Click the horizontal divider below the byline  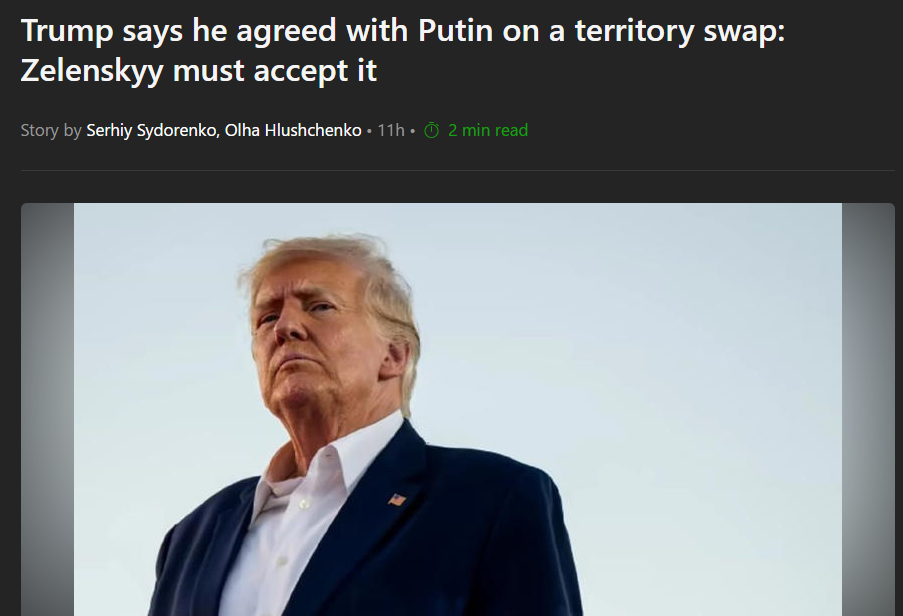click(458, 170)
